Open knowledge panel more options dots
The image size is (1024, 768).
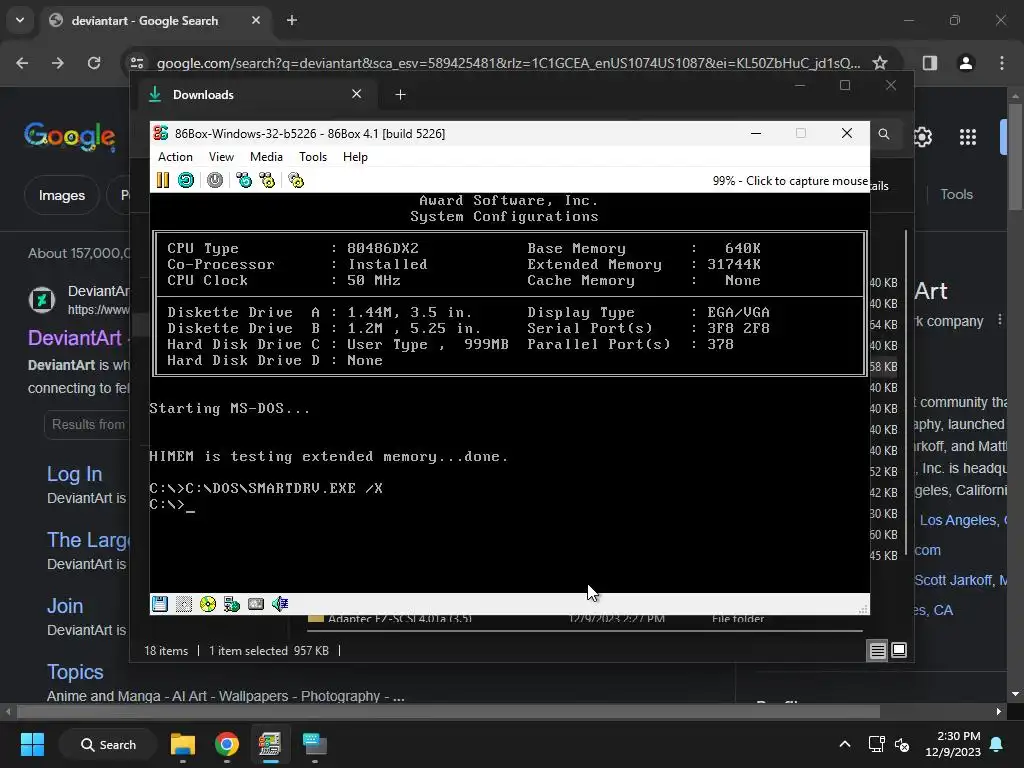tap(1000, 320)
